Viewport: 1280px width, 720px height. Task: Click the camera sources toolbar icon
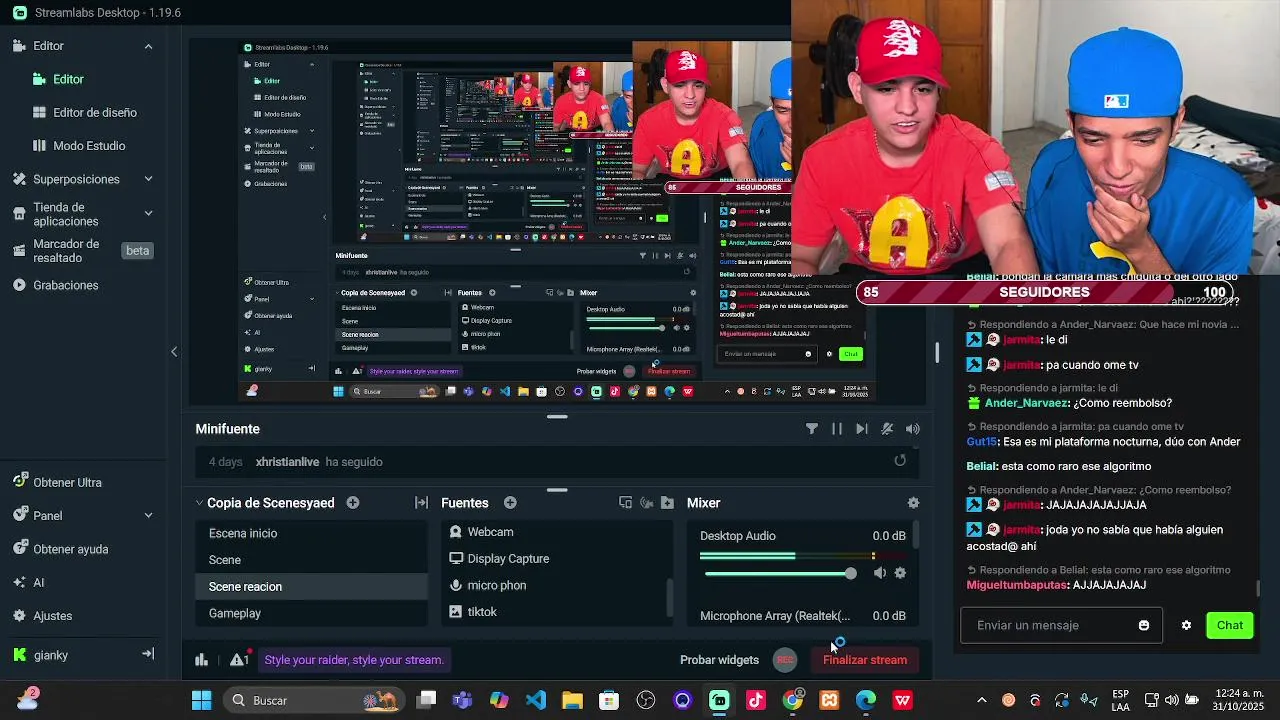[x=646, y=503]
